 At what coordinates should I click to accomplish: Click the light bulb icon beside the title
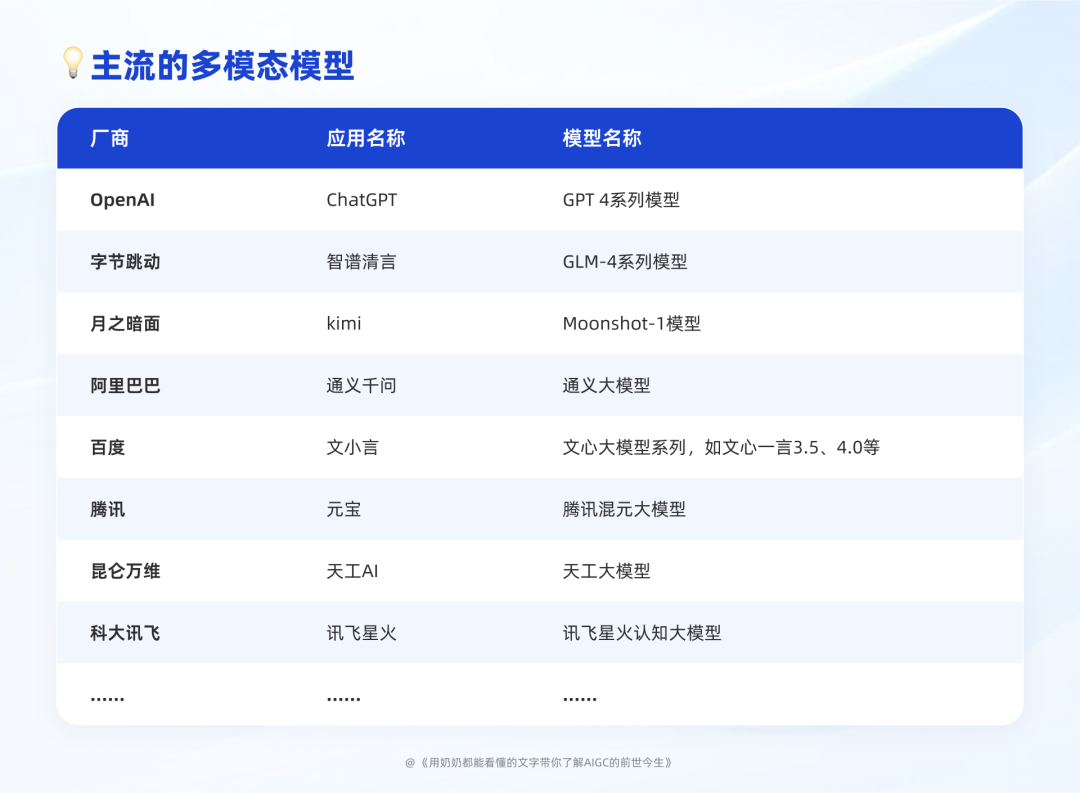pyautogui.click(x=73, y=63)
